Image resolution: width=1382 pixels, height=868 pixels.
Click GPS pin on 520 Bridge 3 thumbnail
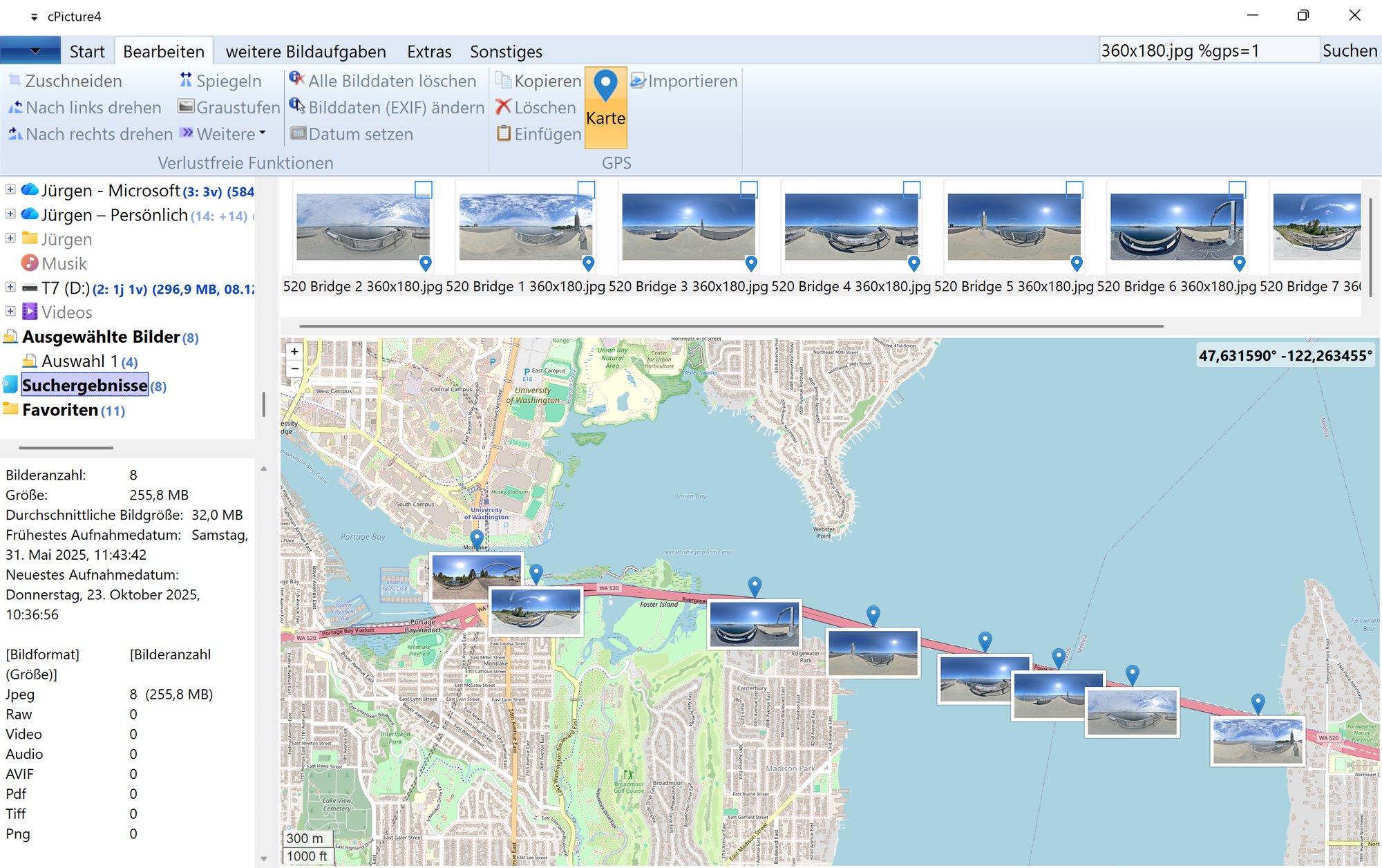pyautogui.click(x=751, y=263)
